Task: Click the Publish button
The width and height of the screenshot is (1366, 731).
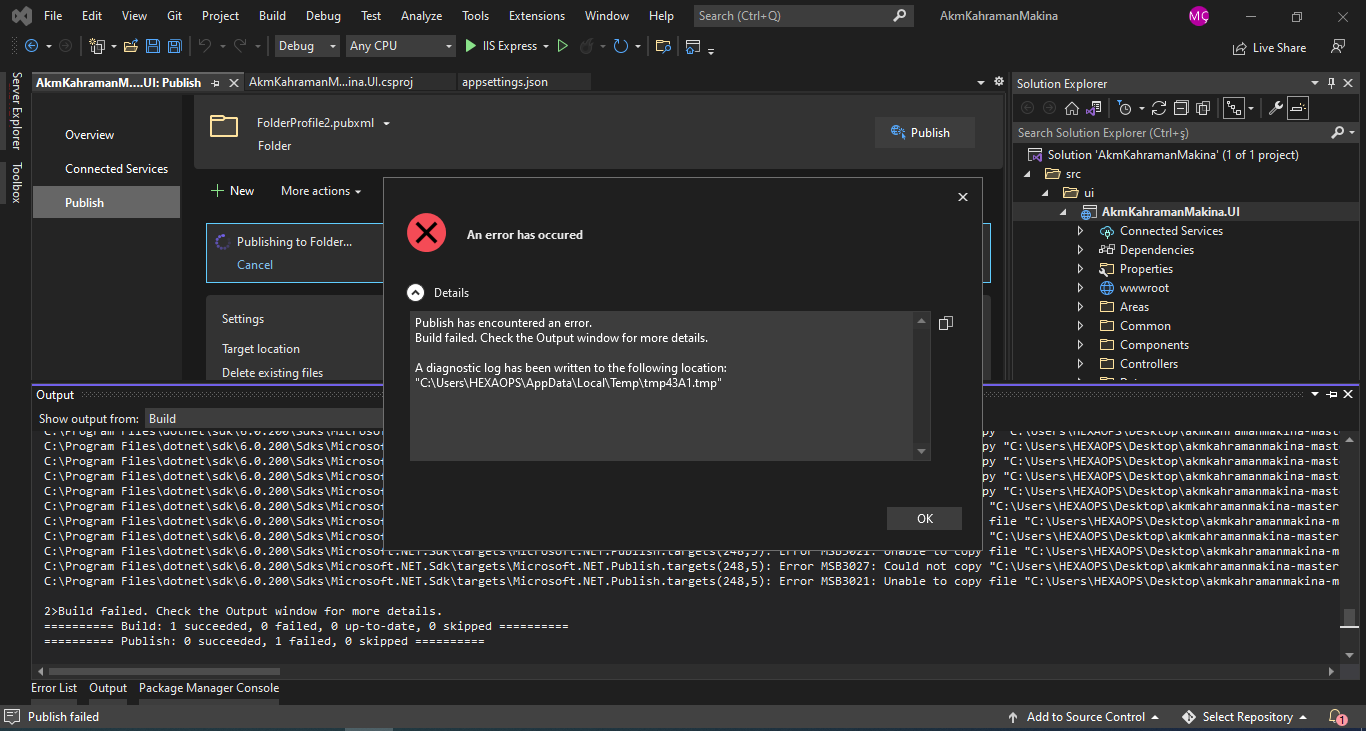Action: 924,133
